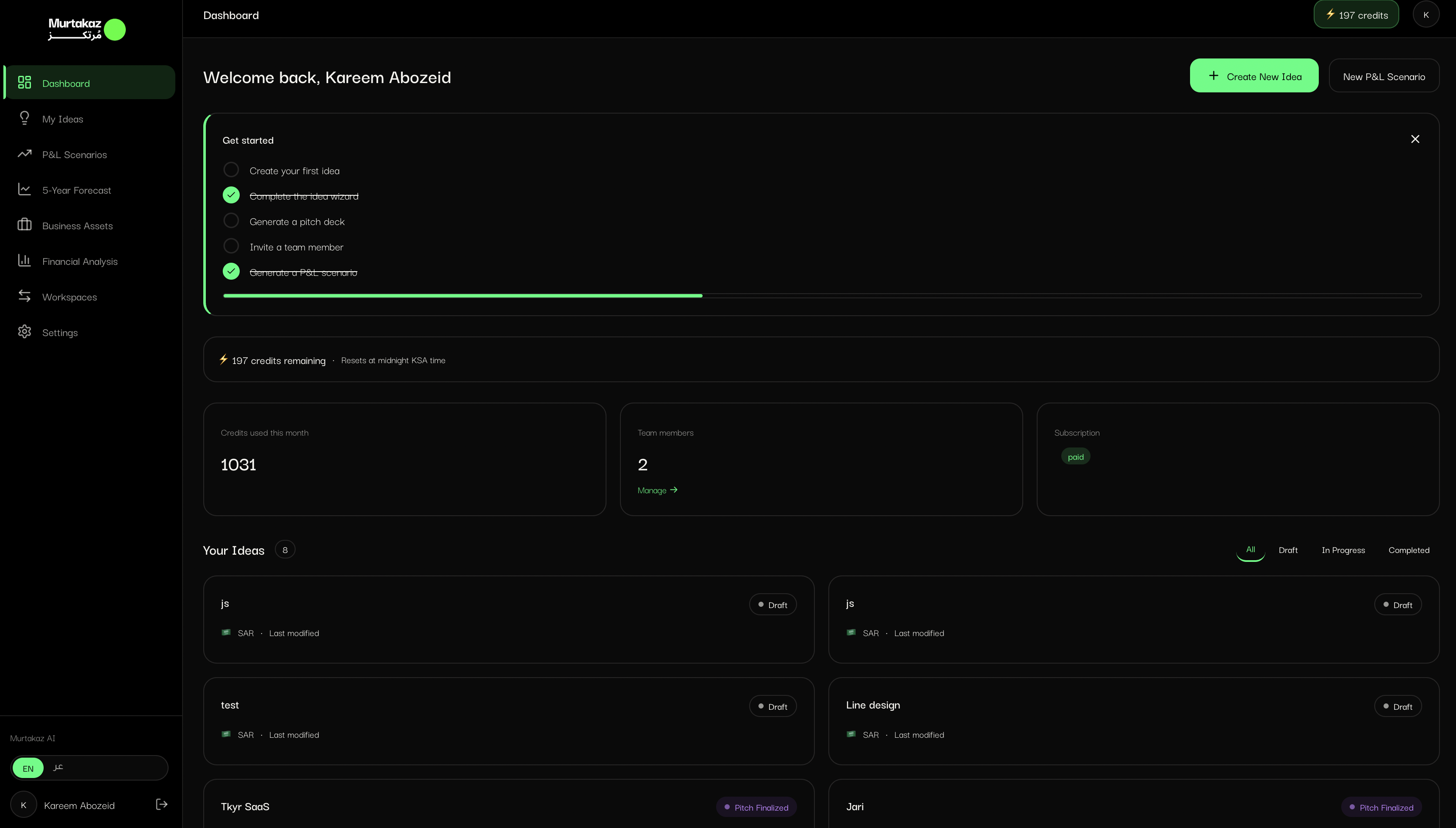
Task: Click the Create New Idea button
Action: point(1254,75)
